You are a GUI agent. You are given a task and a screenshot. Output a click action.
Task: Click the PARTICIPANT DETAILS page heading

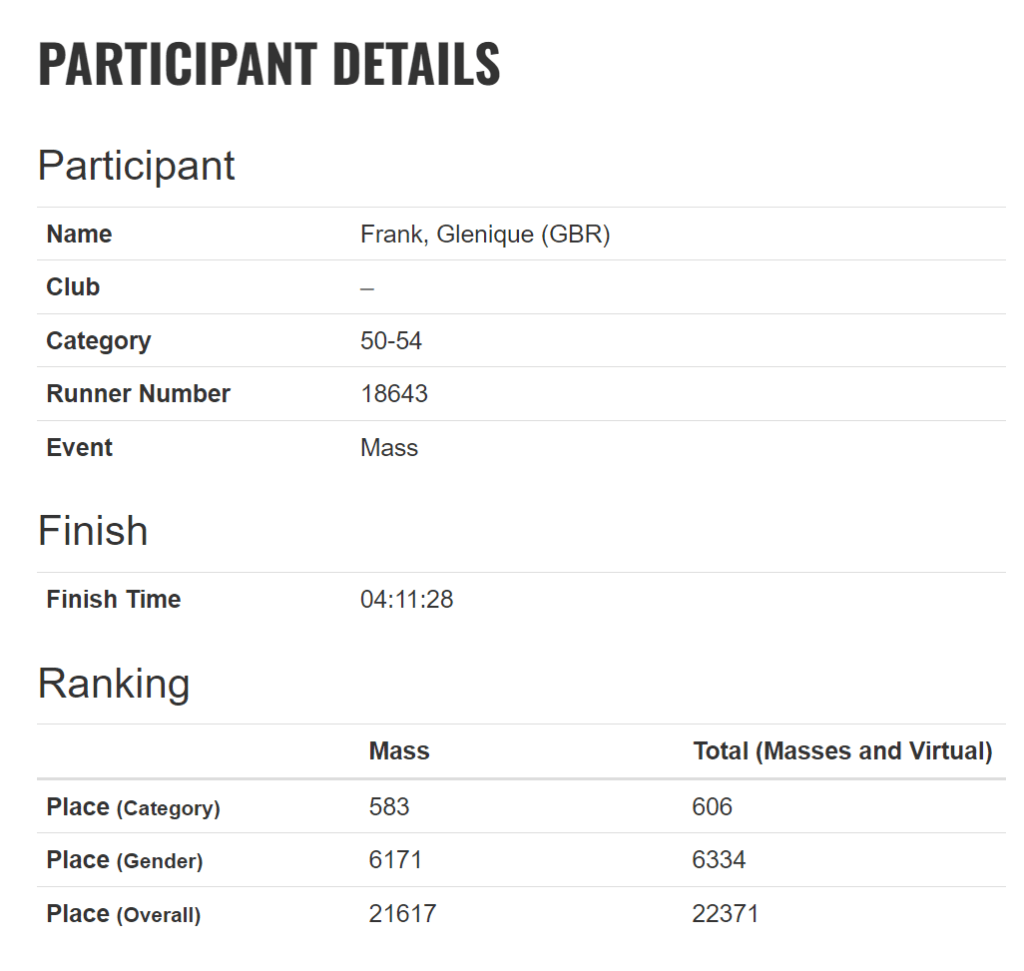[269, 64]
